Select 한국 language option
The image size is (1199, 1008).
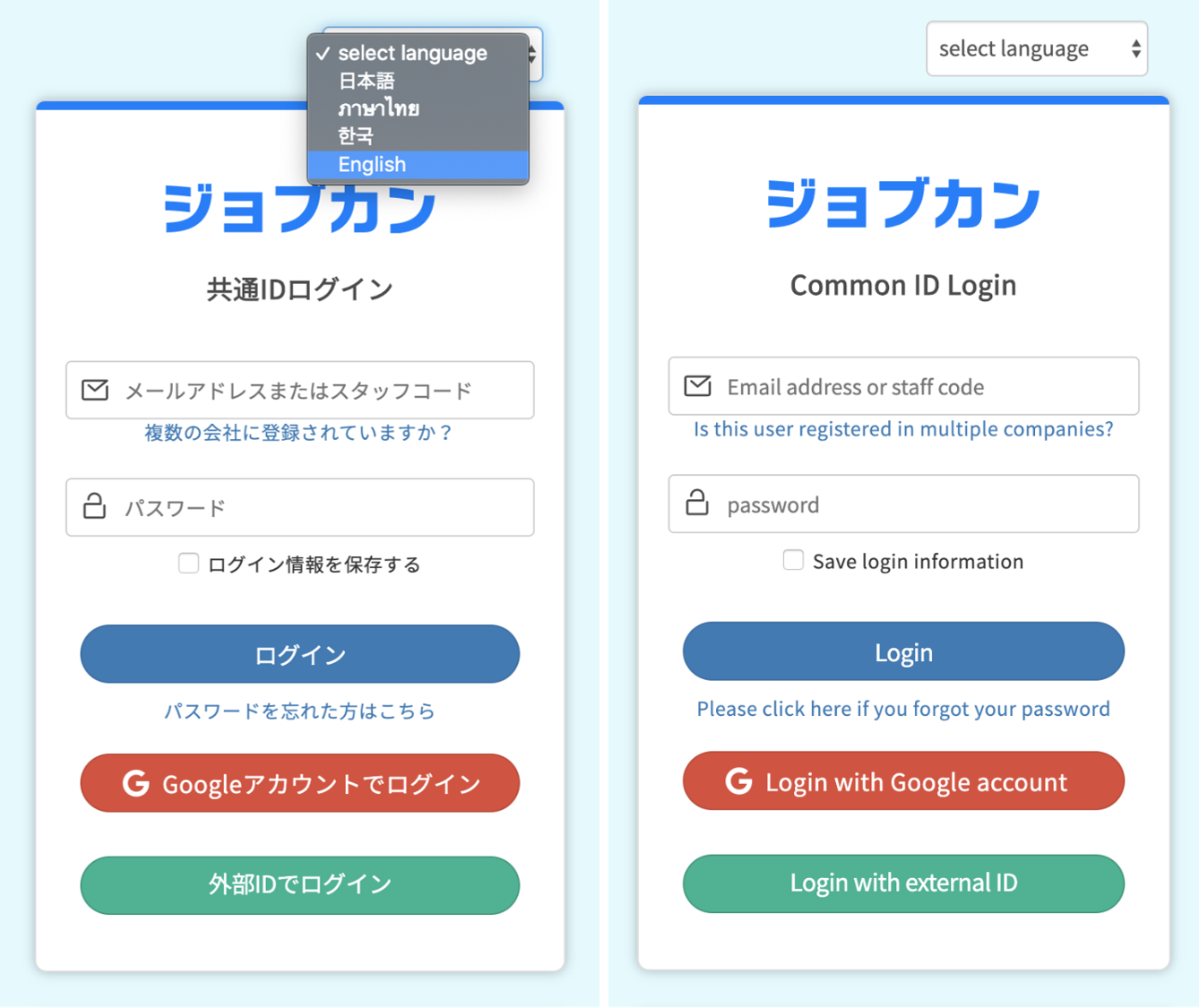tap(418, 136)
